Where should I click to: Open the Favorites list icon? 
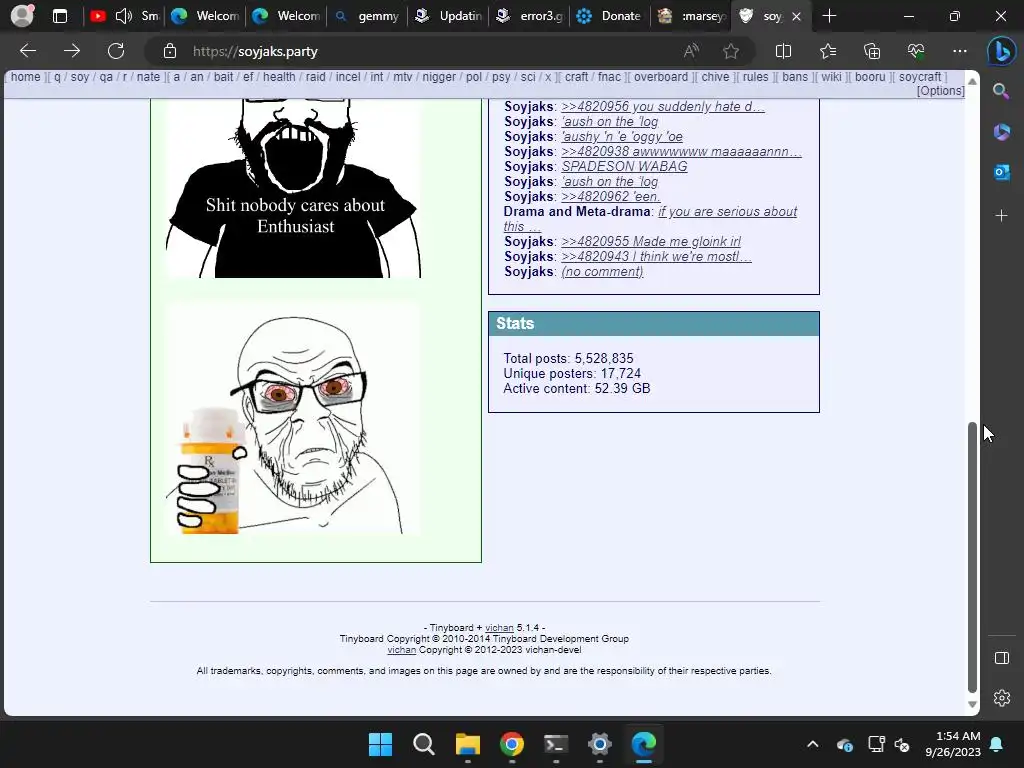pos(827,51)
